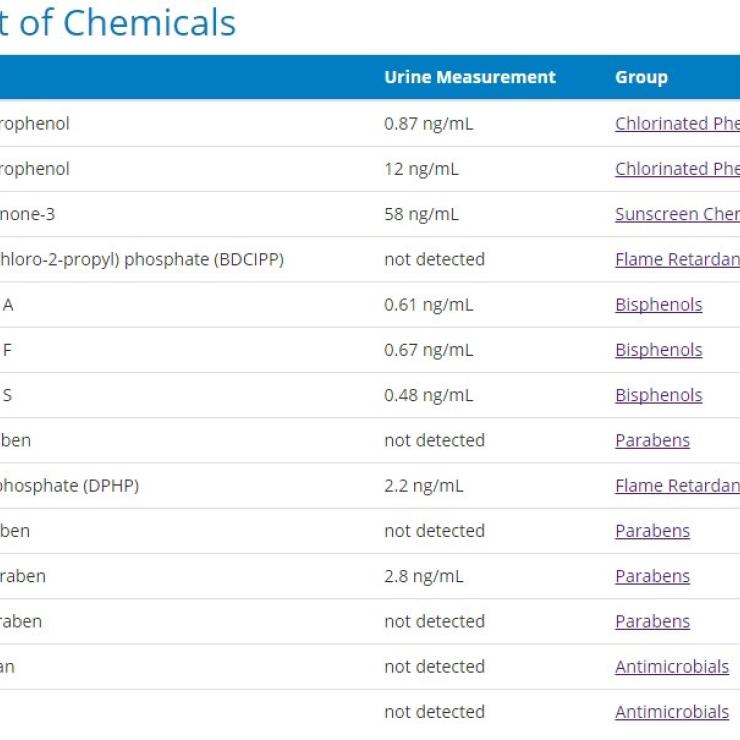The width and height of the screenshot is (740, 740).
Task: Click Bisphenols link beside 0.67 ng/mL
Action: pyautogui.click(x=658, y=350)
